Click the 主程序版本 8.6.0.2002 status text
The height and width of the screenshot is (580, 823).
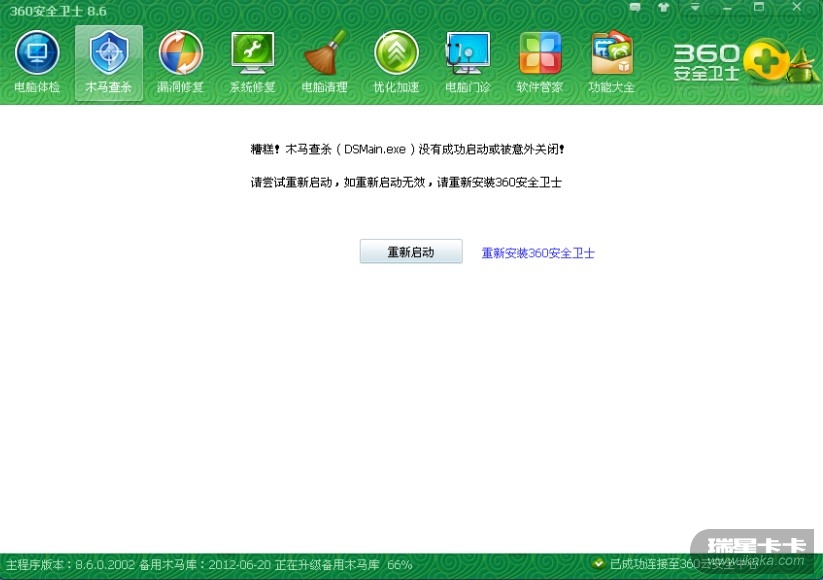point(70,565)
